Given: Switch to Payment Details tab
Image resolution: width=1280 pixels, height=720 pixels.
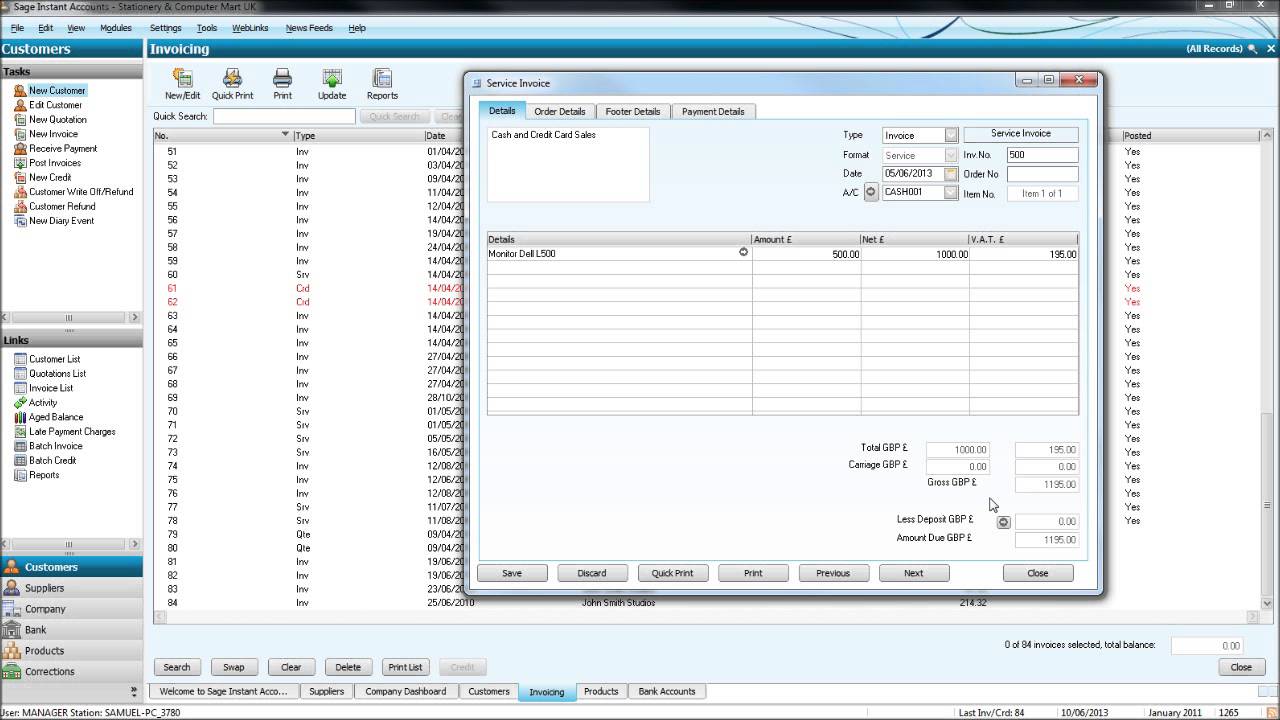Looking at the screenshot, I should (713, 111).
